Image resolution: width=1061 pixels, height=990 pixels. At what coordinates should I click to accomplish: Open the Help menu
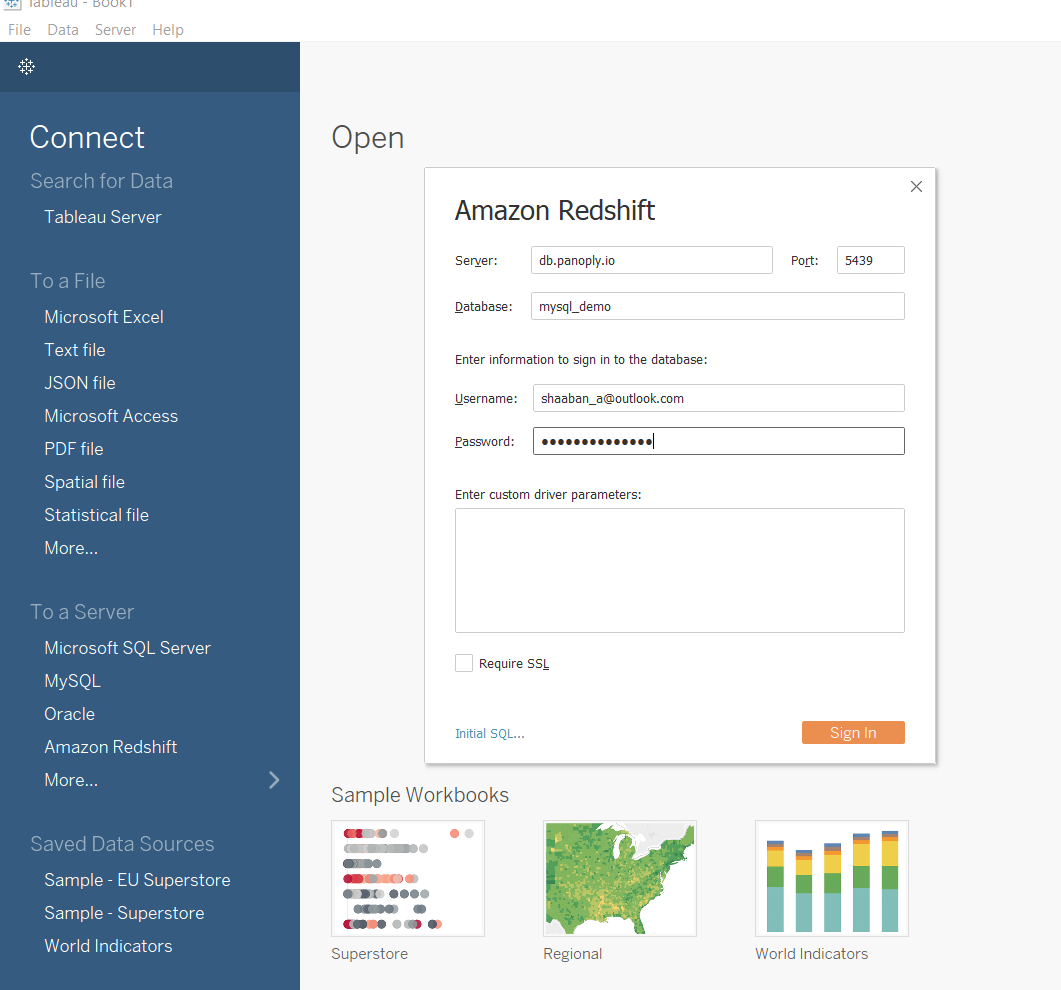[168, 30]
